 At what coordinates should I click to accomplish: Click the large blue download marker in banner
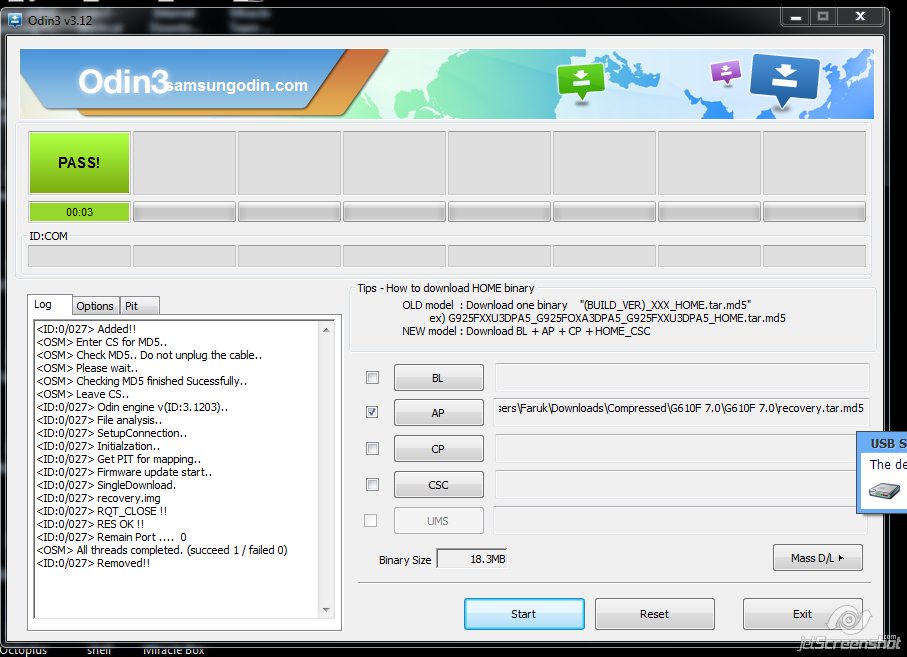click(x=784, y=80)
